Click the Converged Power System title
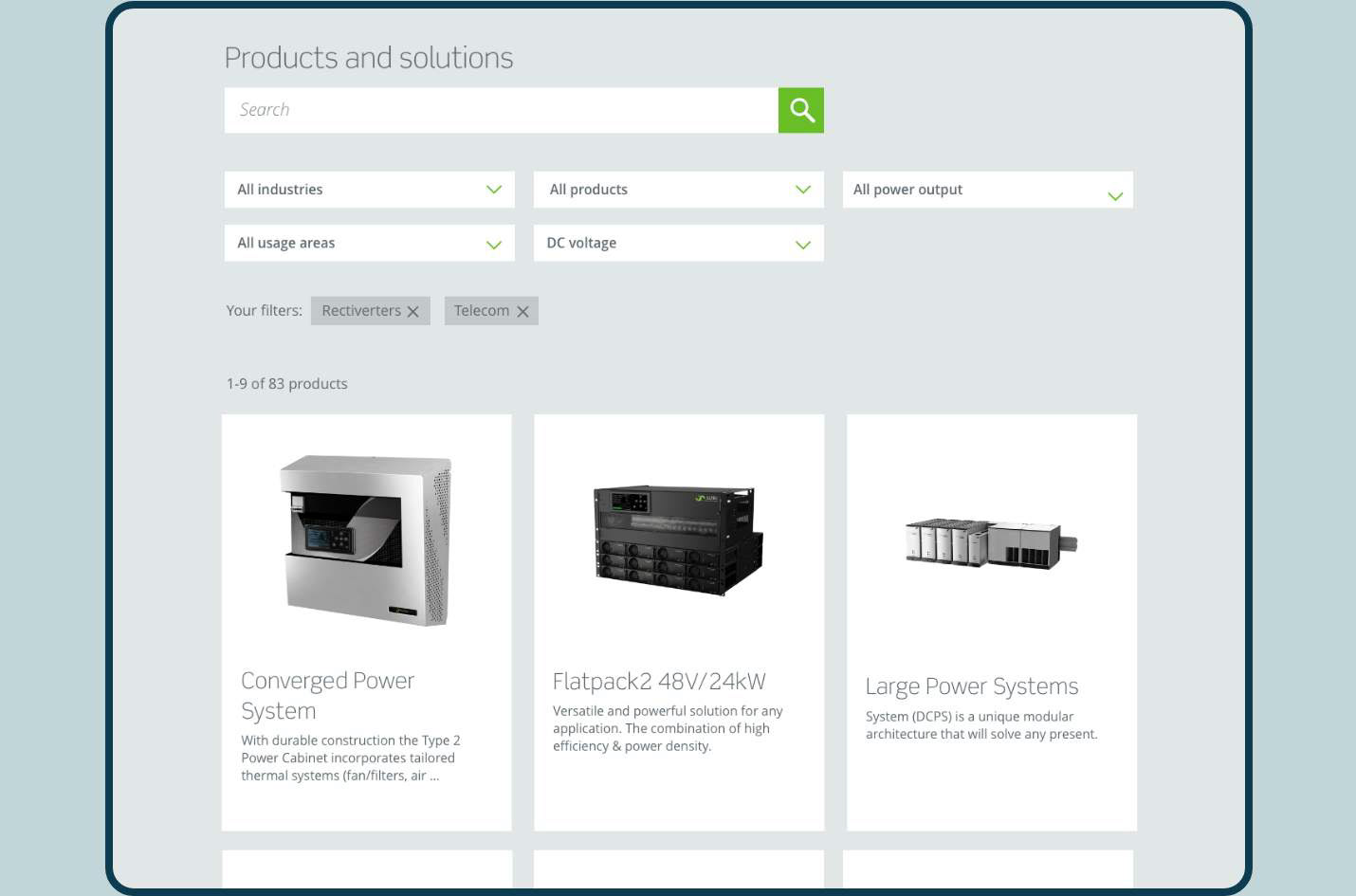 [327, 696]
